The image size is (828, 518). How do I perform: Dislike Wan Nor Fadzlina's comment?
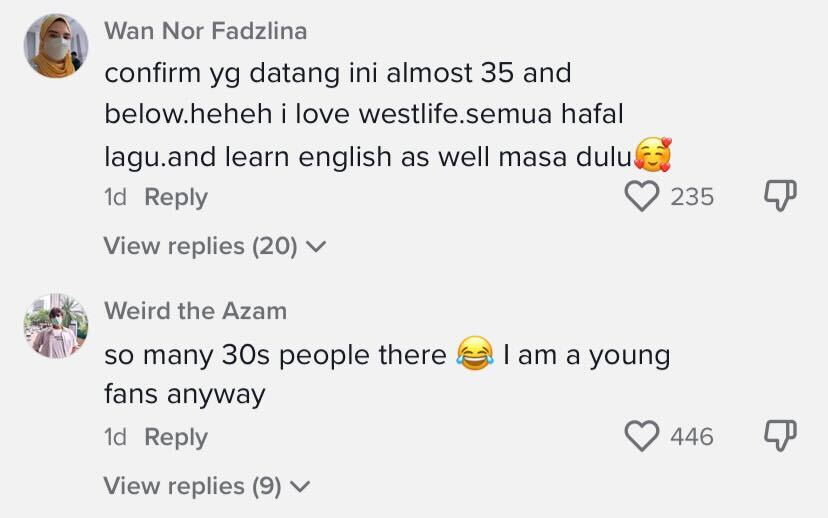click(x=780, y=196)
